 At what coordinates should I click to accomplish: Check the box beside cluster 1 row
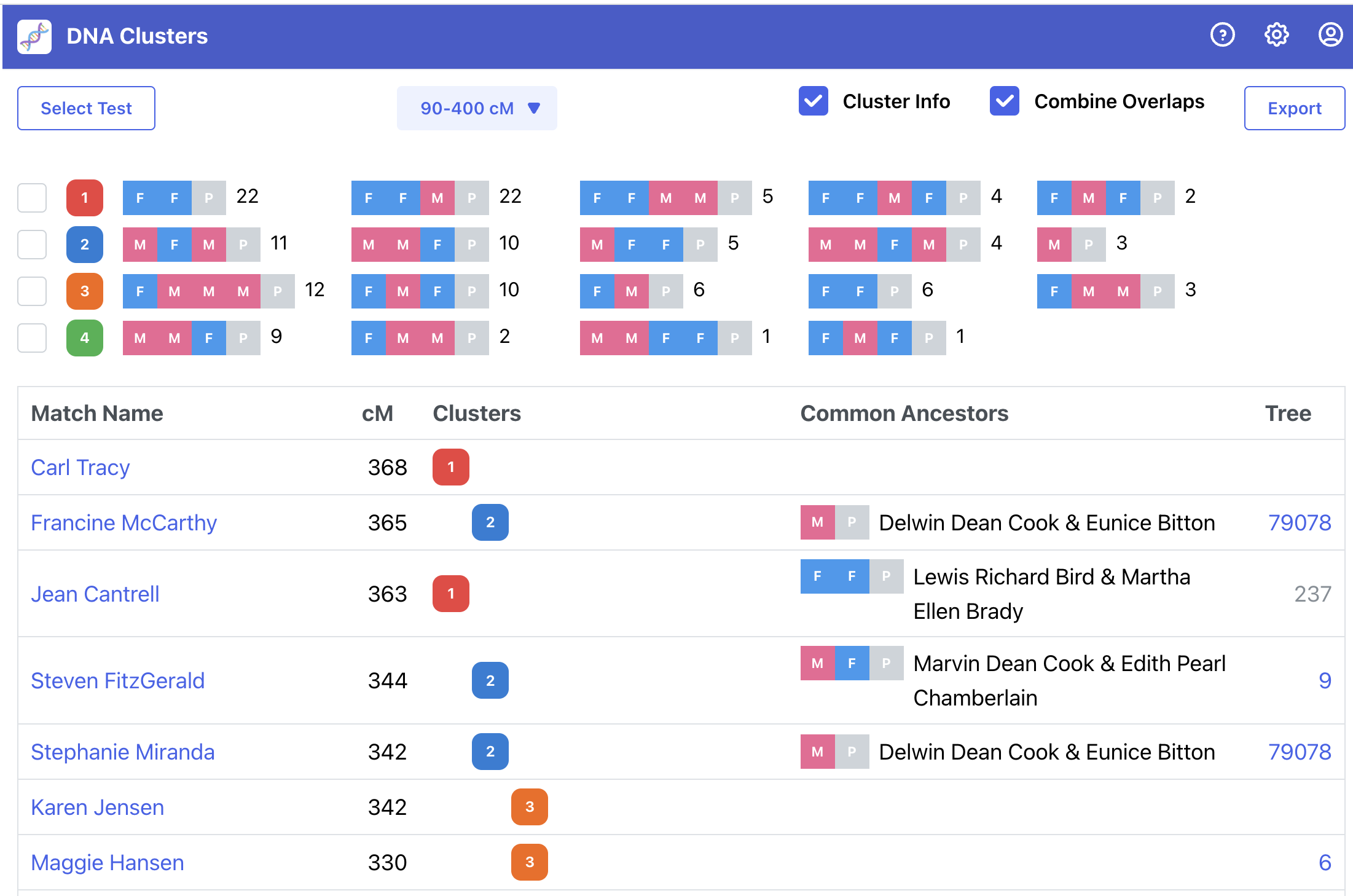pos(32,198)
